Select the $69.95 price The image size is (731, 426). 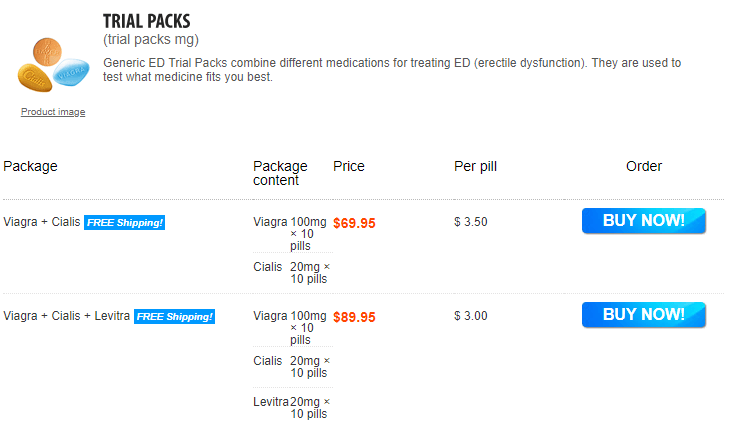[354, 223]
